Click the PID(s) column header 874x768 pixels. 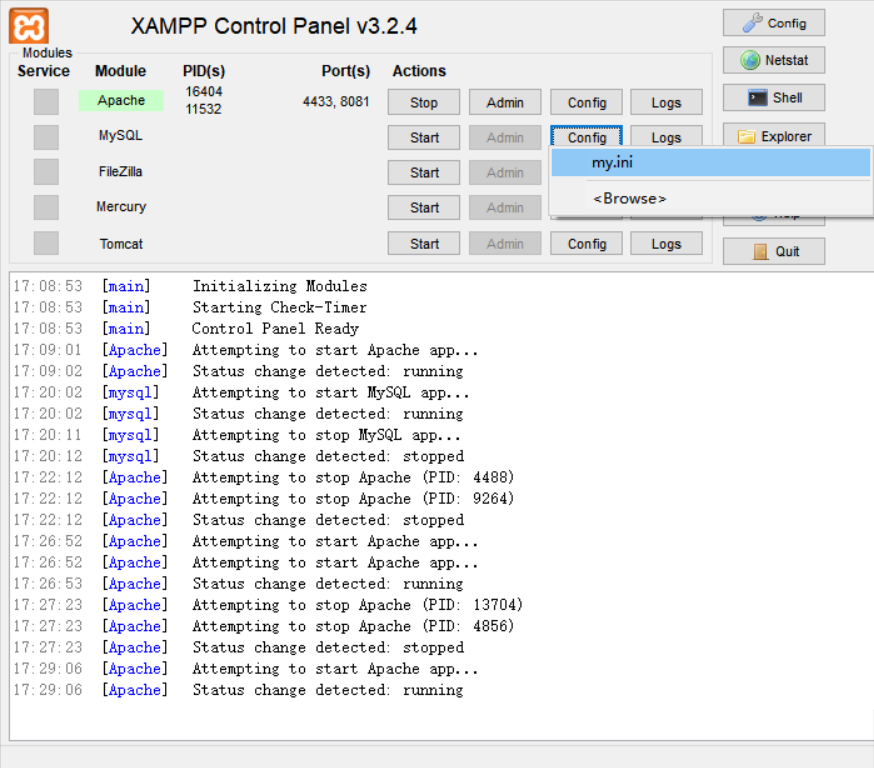point(204,71)
